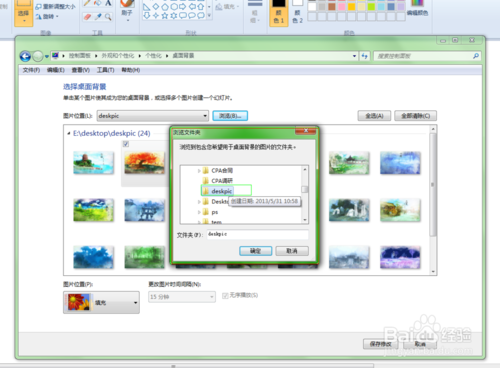
Task: Select the Eraser tool in Paint
Action: (x=87, y=17)
